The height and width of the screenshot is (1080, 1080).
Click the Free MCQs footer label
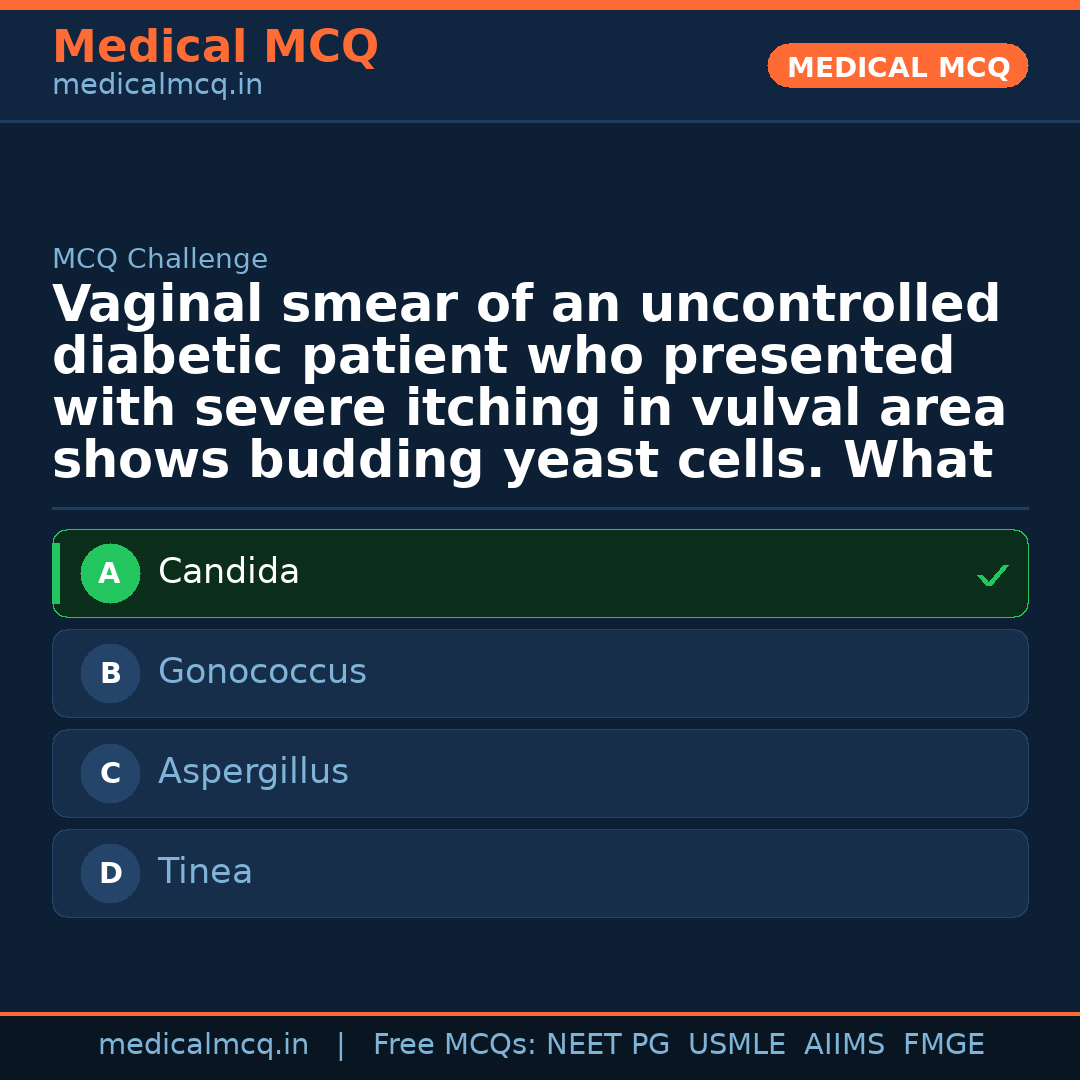(x=454, y=1045)
